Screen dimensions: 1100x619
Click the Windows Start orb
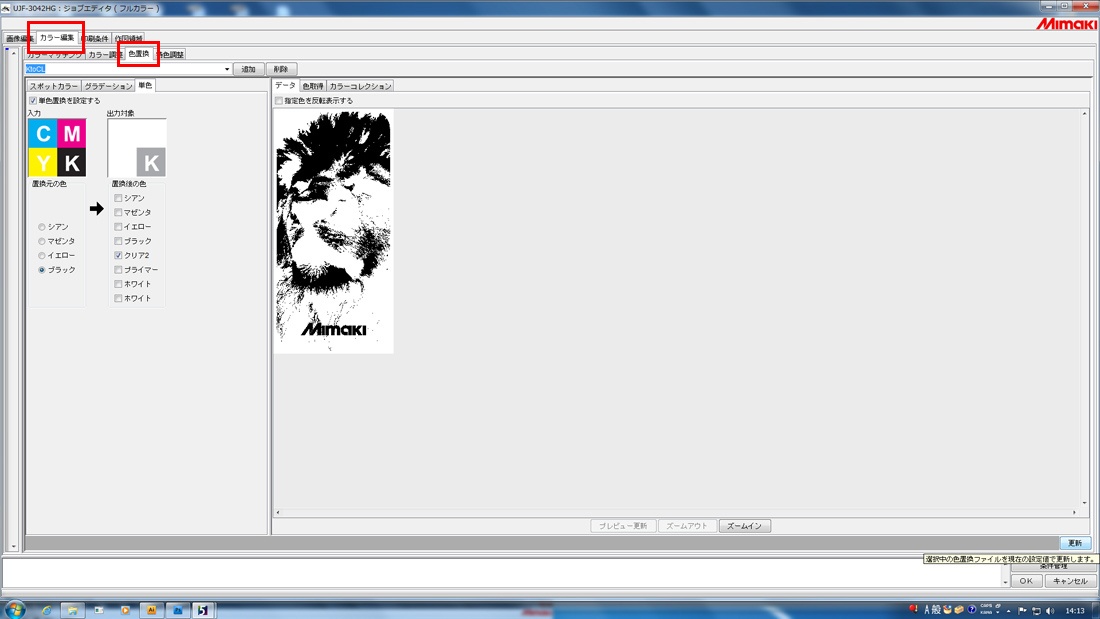point(14,609)
